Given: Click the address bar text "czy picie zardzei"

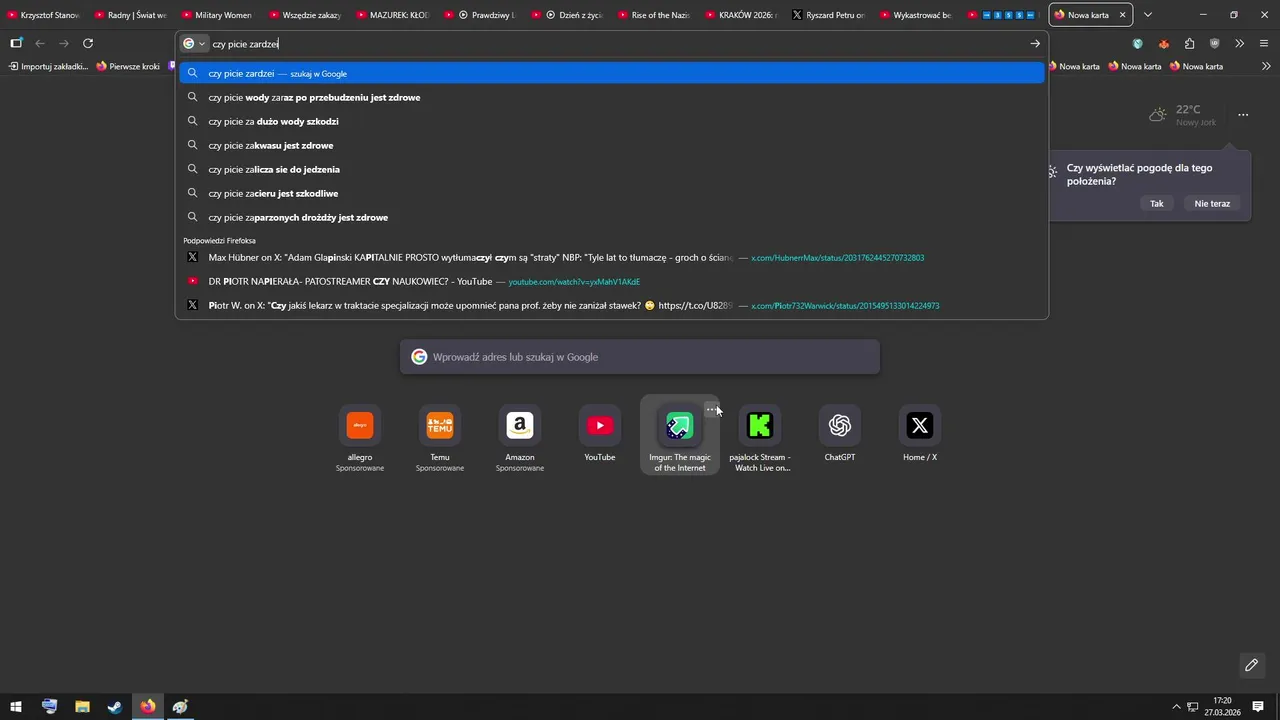Looking at the screenshot, I should point(245,44).
